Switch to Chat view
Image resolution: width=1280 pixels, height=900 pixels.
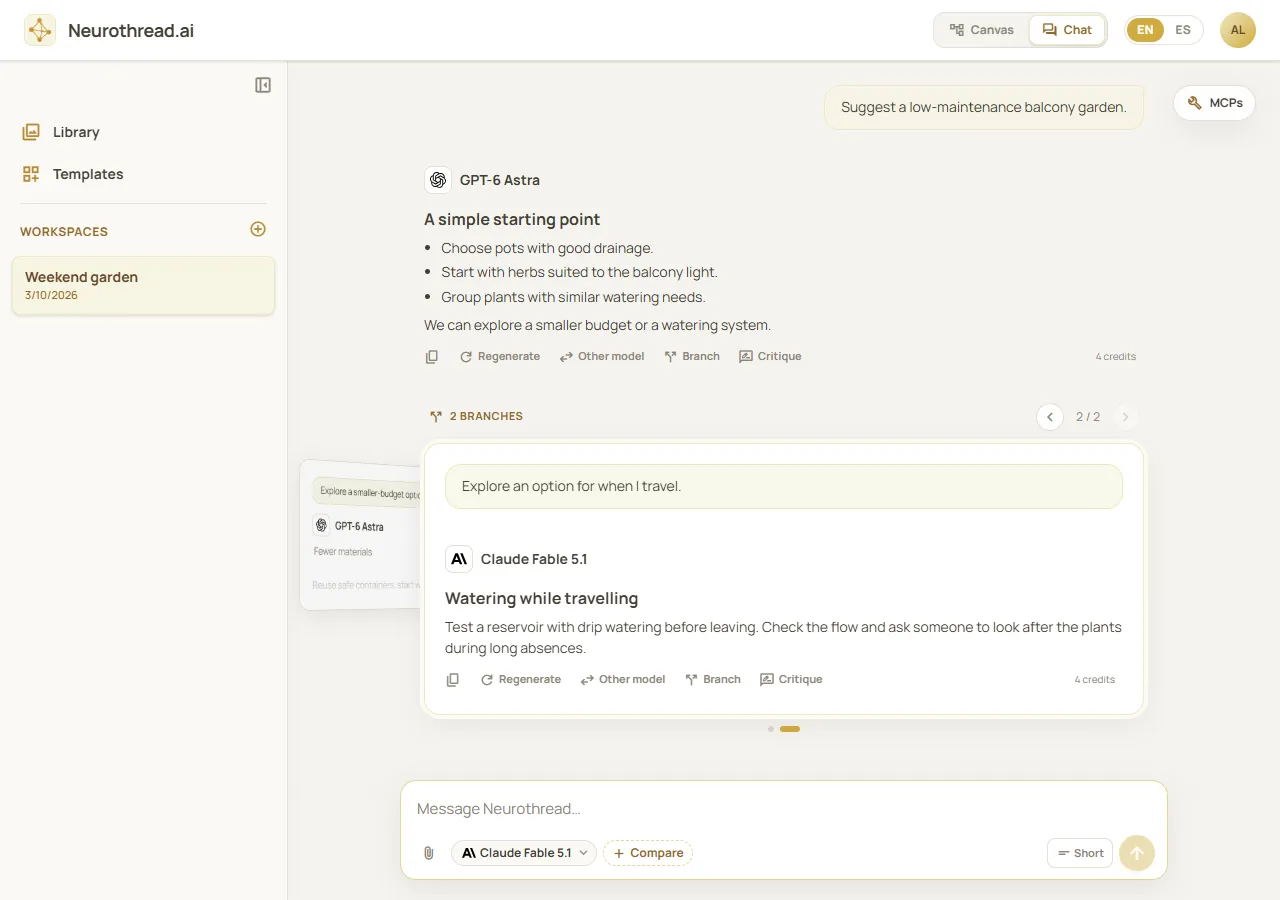(x=1067, y=30)
